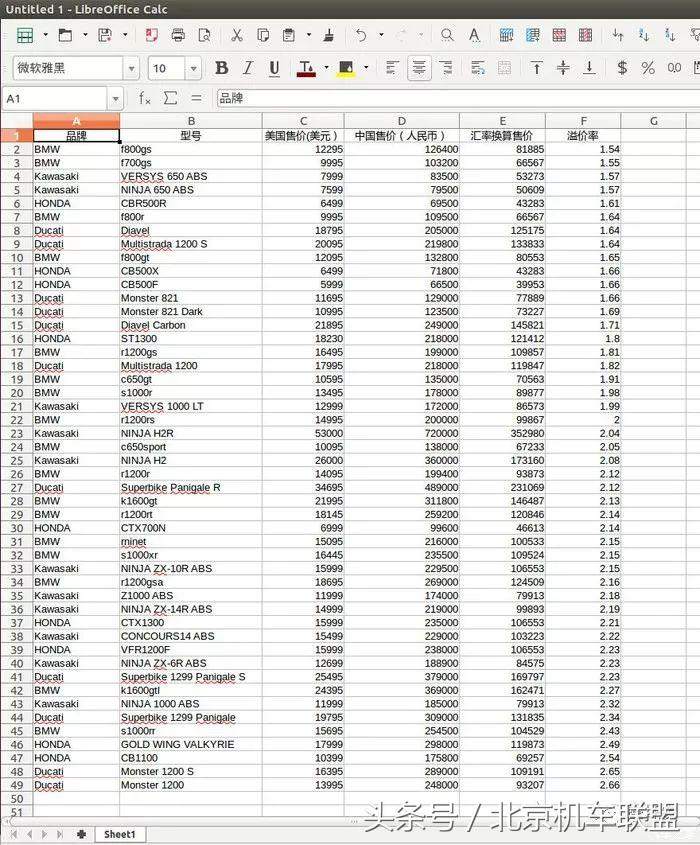
Task: Open Find and Replace magnifier icon
Action: 447,36
